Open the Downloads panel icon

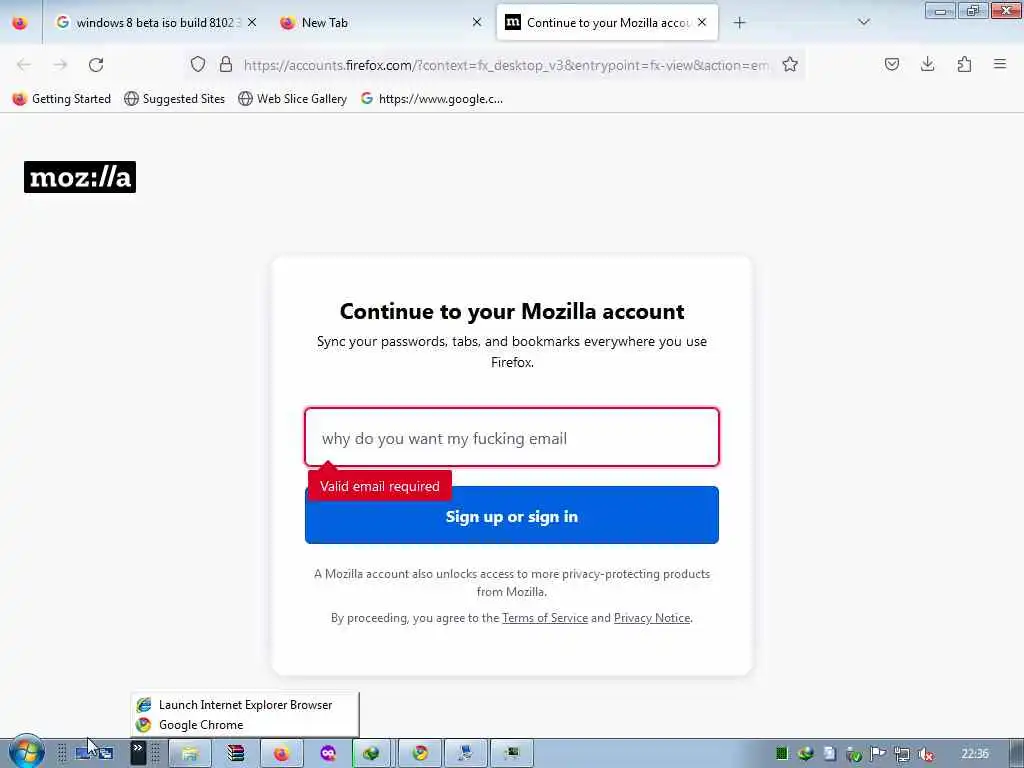point(927,64)
